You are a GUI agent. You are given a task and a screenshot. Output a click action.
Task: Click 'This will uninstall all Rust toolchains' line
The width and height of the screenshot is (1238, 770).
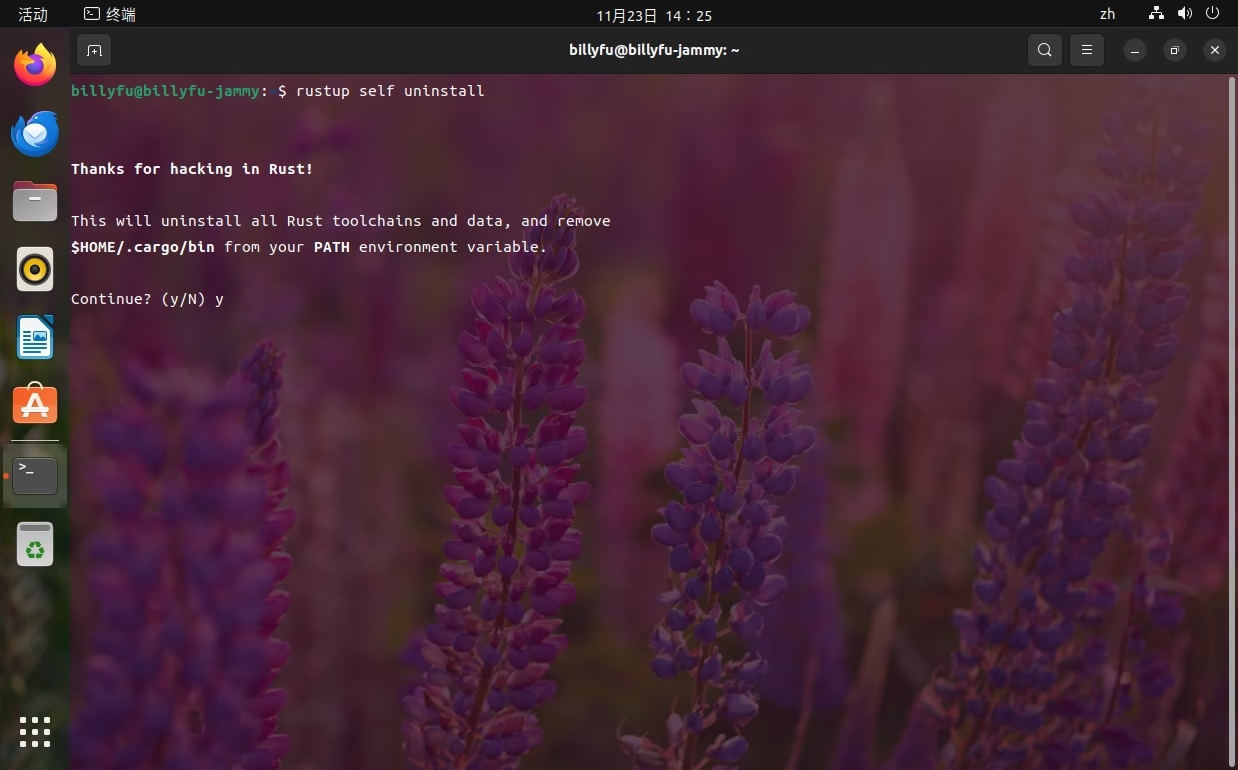pyautogui.click(x=341, y=221)
